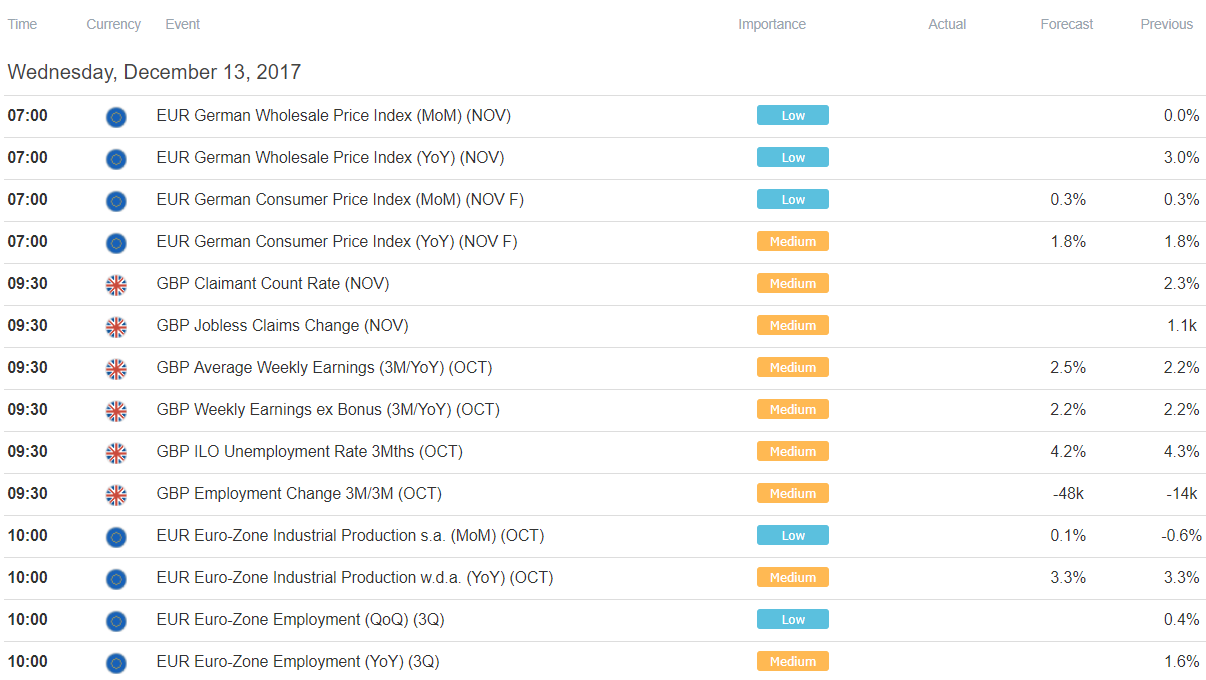
Task: Click the UK flag icon for ILO Unemployment Rate
Action: (x=116, y=453)
